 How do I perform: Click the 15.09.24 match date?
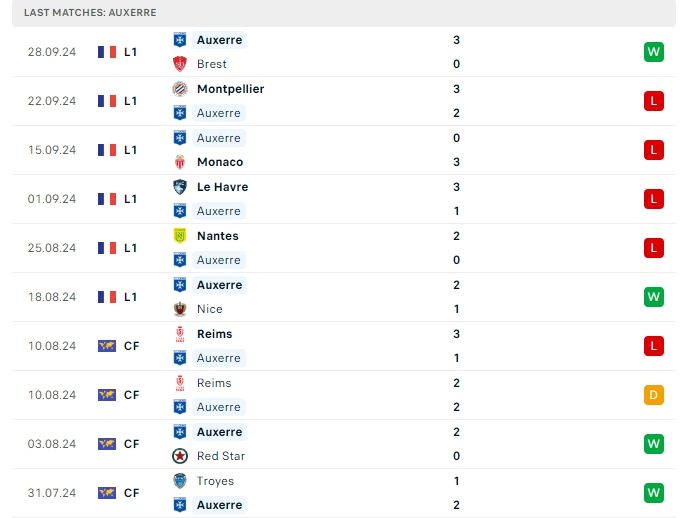click(52, 150)
